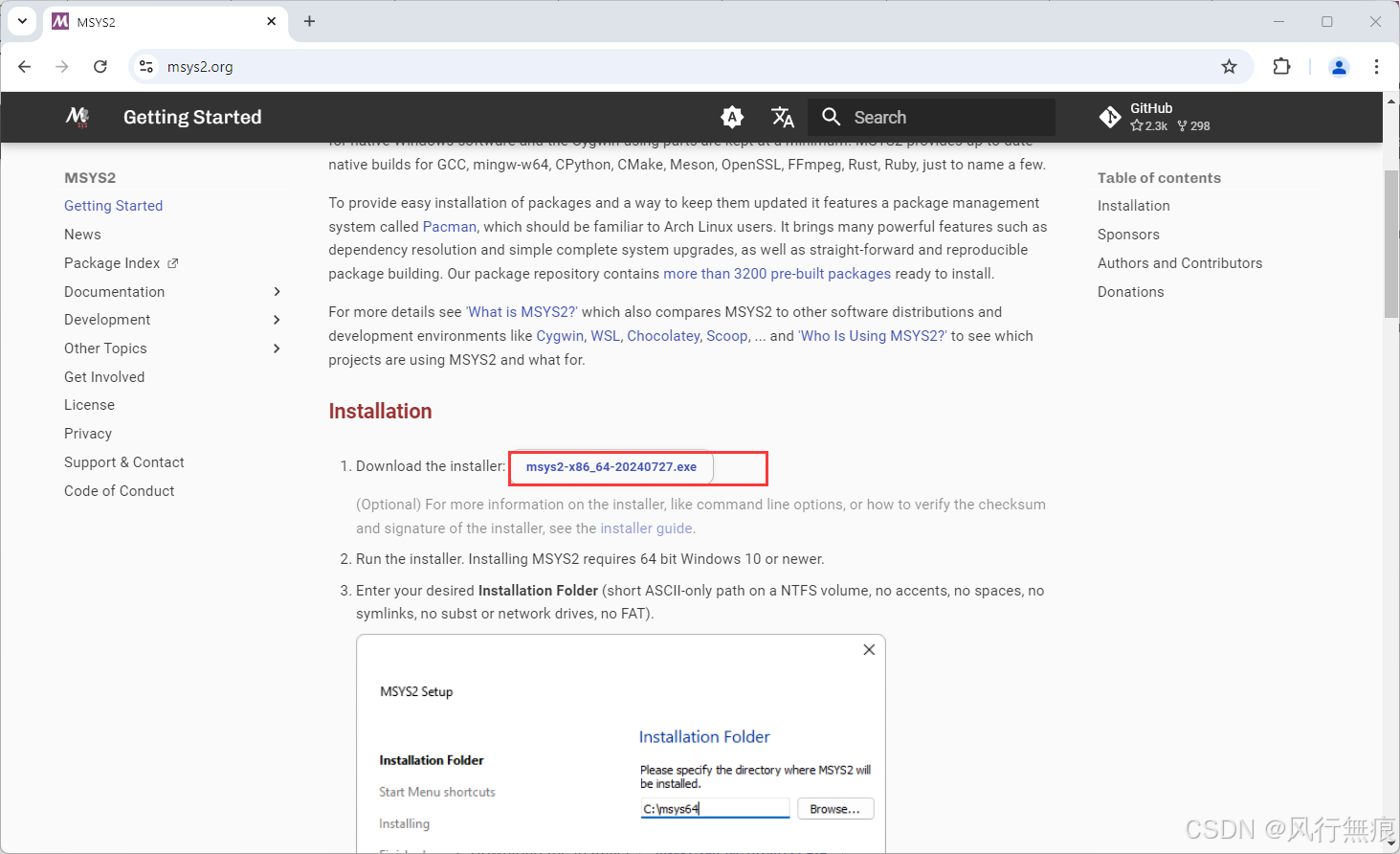
Task: Open Support & Contact page
Action: 124,462
